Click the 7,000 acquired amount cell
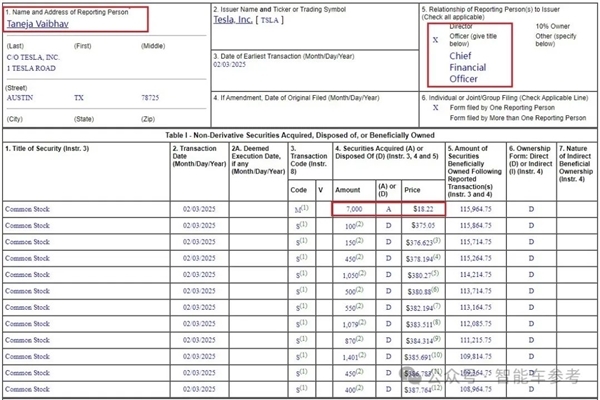The height and width of the screenshot is (400, 600). click(x=354, y=209)
